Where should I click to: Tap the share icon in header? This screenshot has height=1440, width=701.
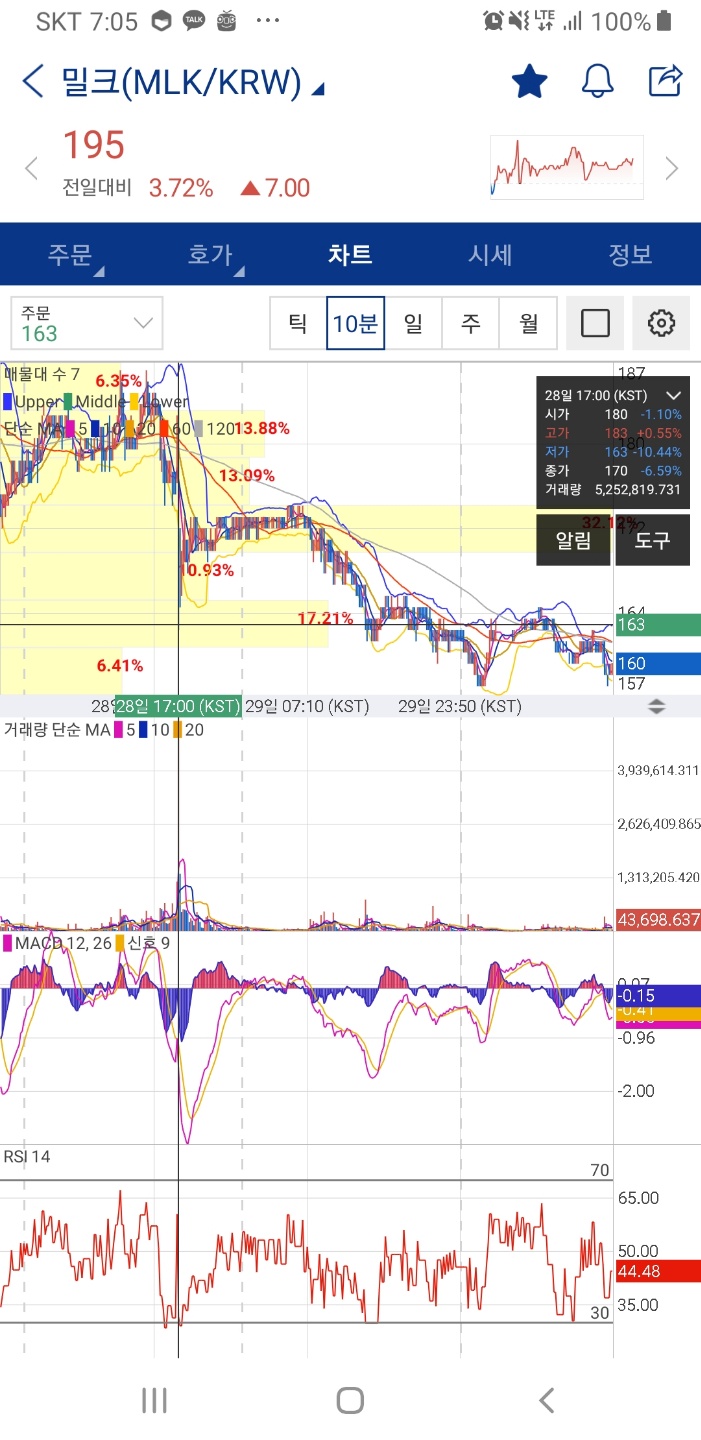[665, 80]
